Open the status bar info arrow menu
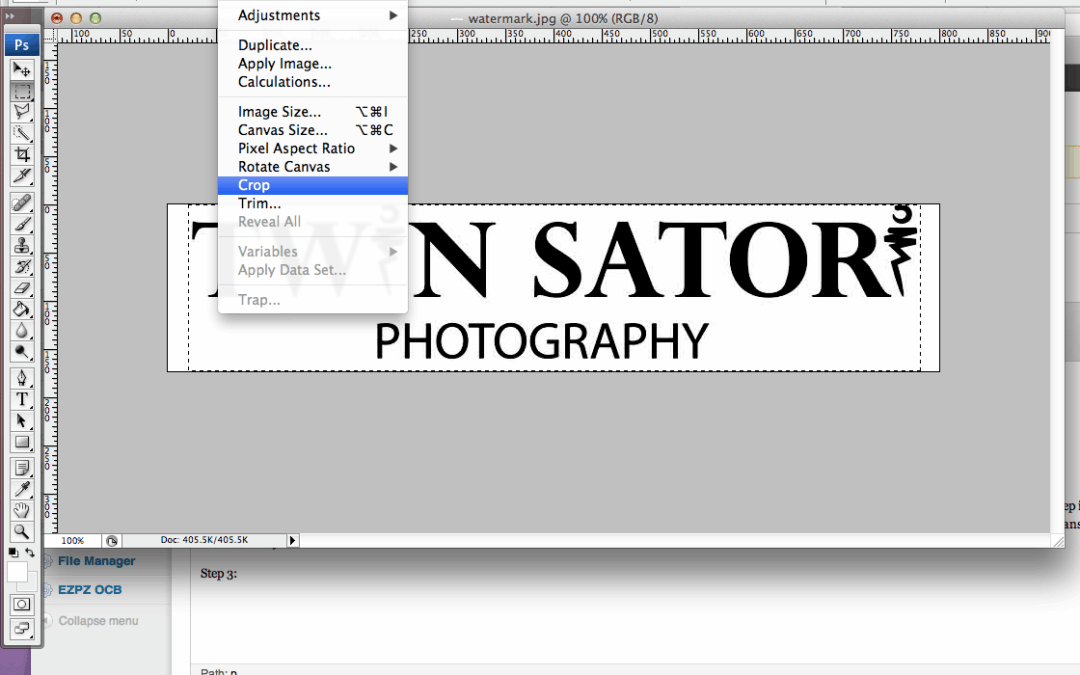Viewport: 1080px width, 675px height. point(293,541)
